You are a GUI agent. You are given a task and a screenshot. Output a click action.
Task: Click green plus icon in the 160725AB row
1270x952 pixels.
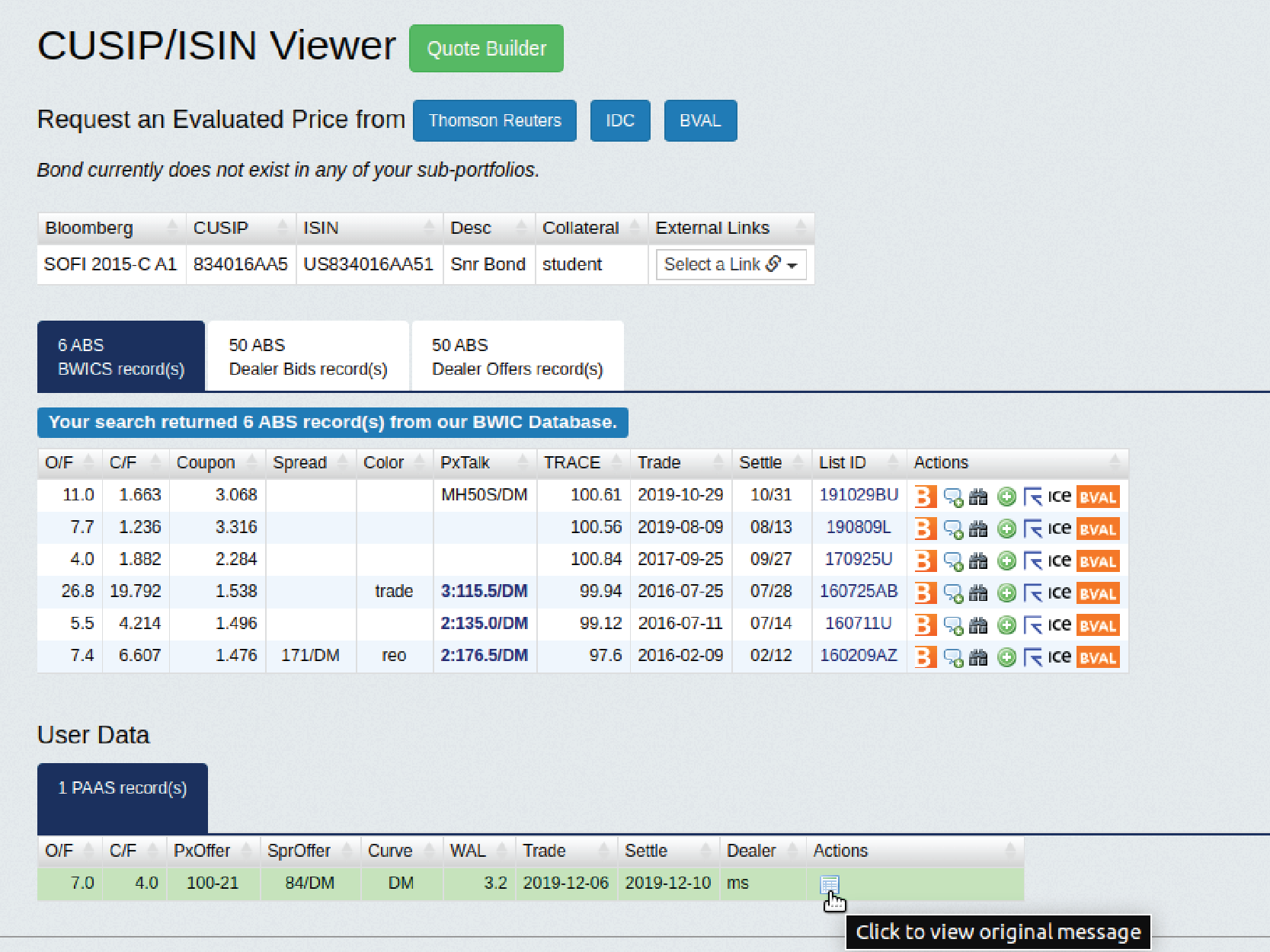(x=1006, y=593)
